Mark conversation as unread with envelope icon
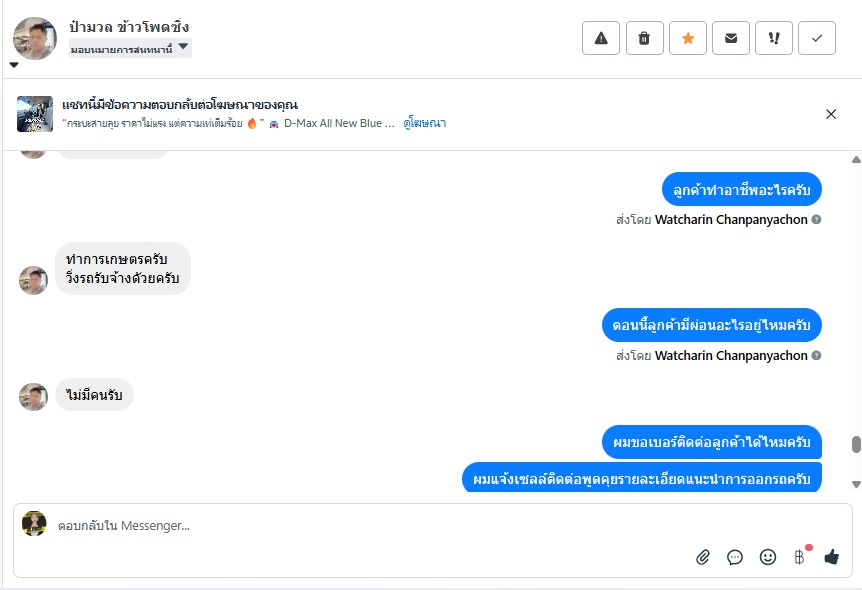The height and width of the screenshot is (590, 862). click(x=731, y=38)
